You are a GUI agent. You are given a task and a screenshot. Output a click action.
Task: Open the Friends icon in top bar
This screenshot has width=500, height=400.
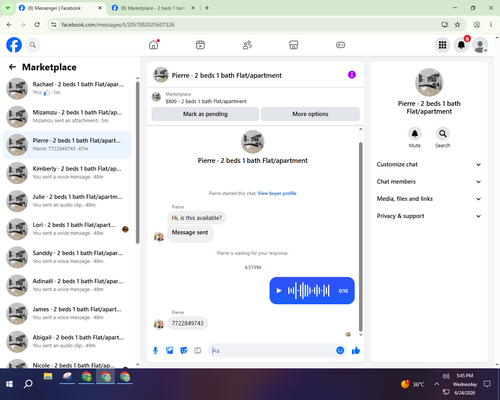[x=247, y=45]
